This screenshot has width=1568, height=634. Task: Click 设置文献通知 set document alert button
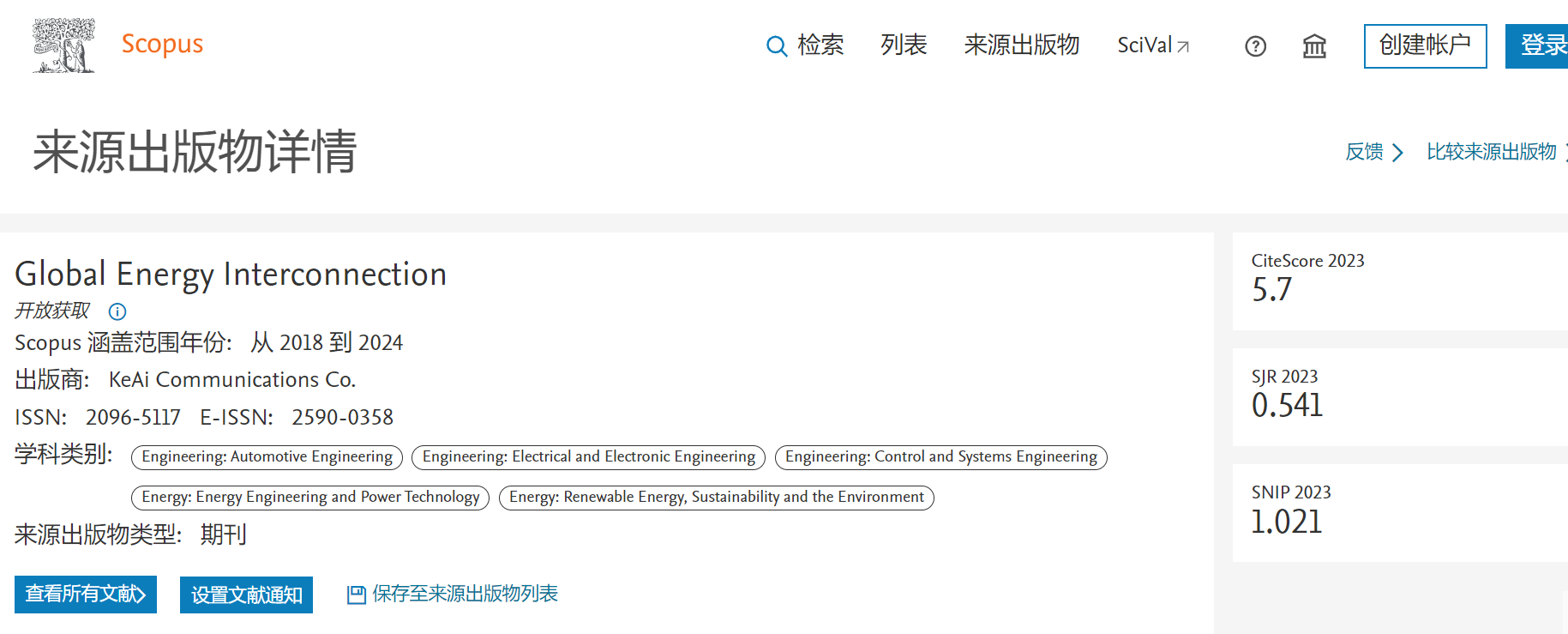[247, 595]
